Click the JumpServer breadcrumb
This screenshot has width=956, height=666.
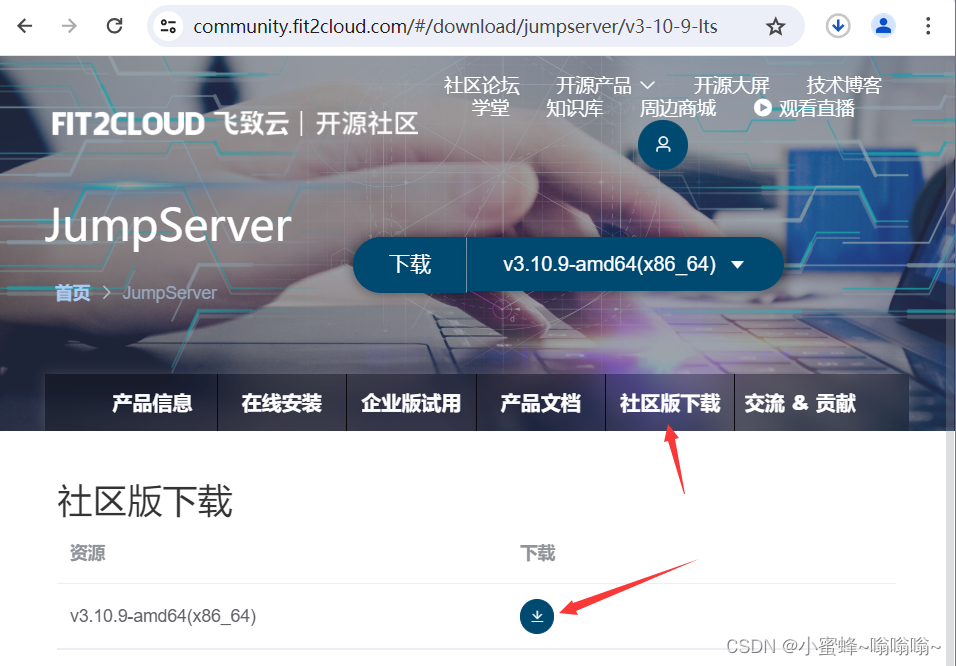coord(169,293)
